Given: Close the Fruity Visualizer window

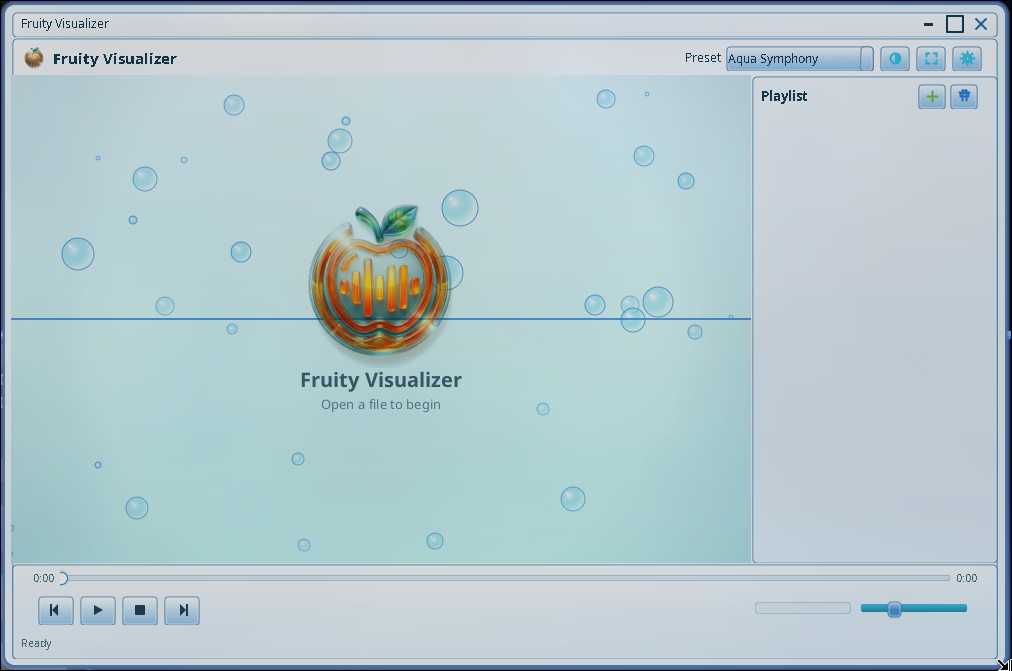Looking at the screenshot, I should 981,25.
